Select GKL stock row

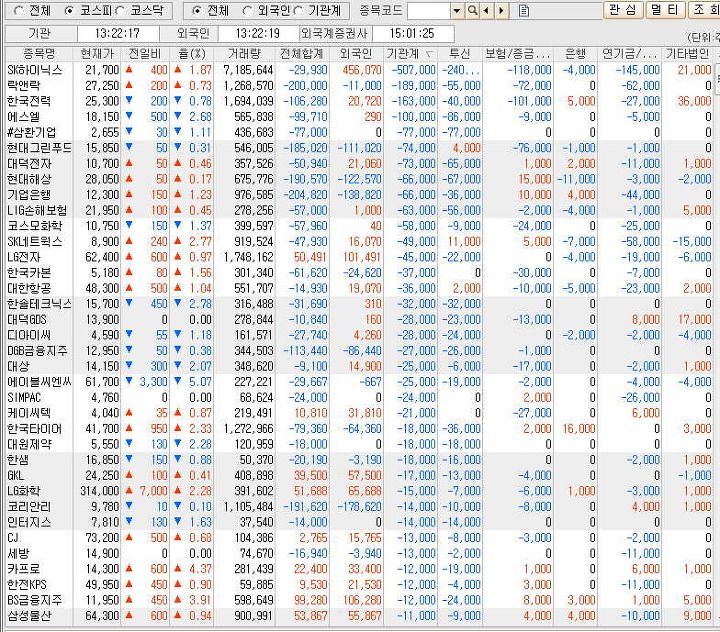coord(359,476)
